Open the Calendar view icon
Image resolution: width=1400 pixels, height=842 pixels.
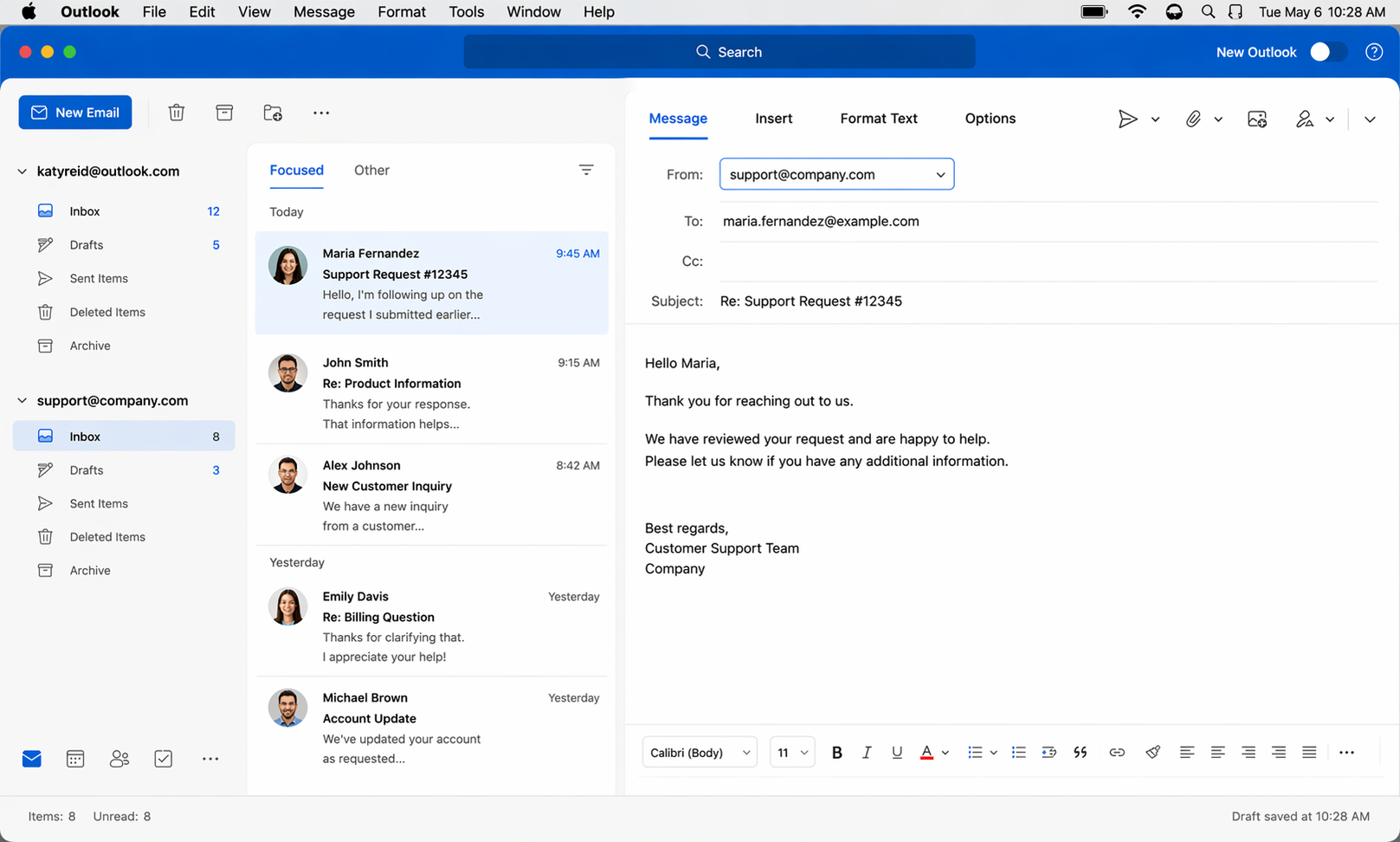tap(75, 759)
